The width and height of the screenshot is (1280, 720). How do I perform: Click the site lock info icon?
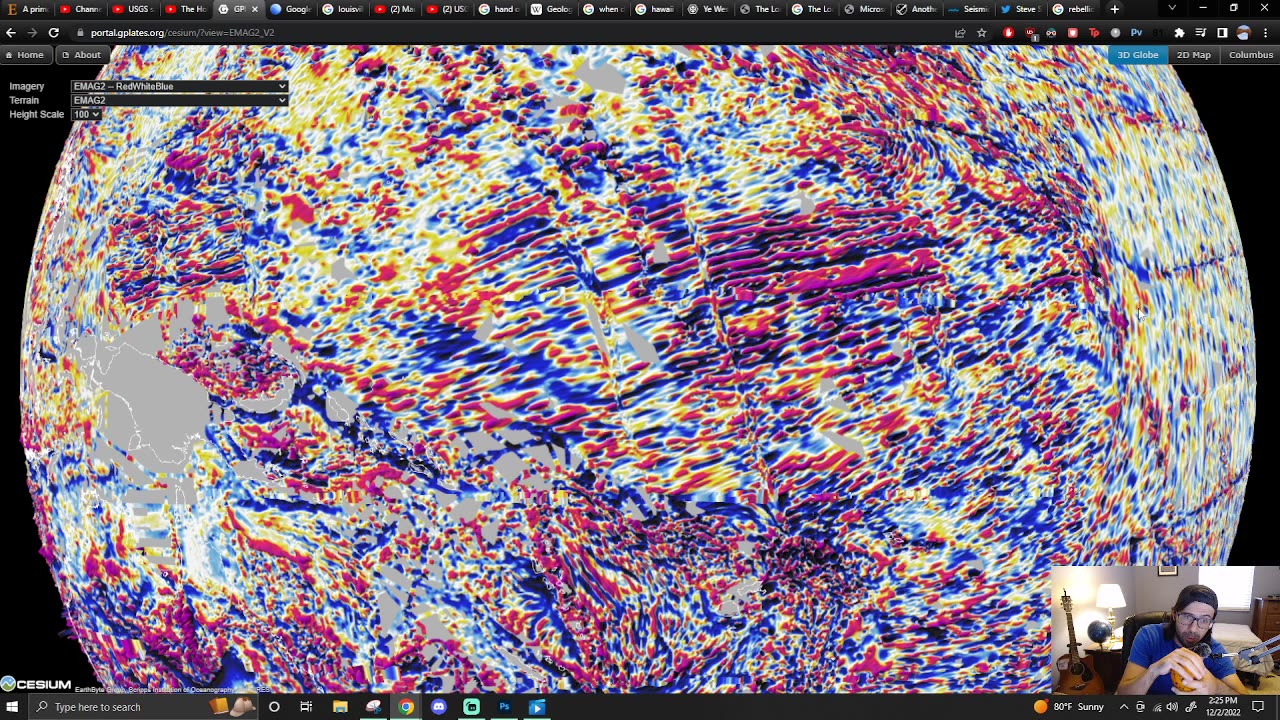(80, 32)
